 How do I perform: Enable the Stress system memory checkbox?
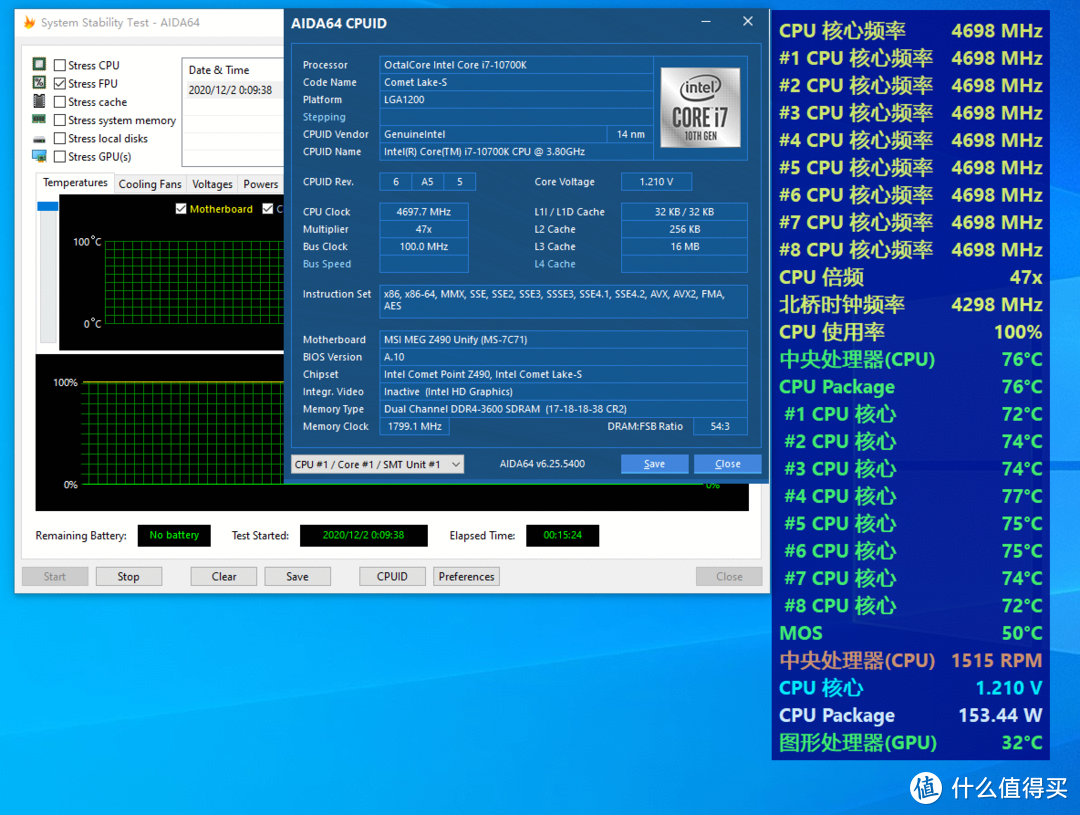pyautogui.click(x=60, y=121)
